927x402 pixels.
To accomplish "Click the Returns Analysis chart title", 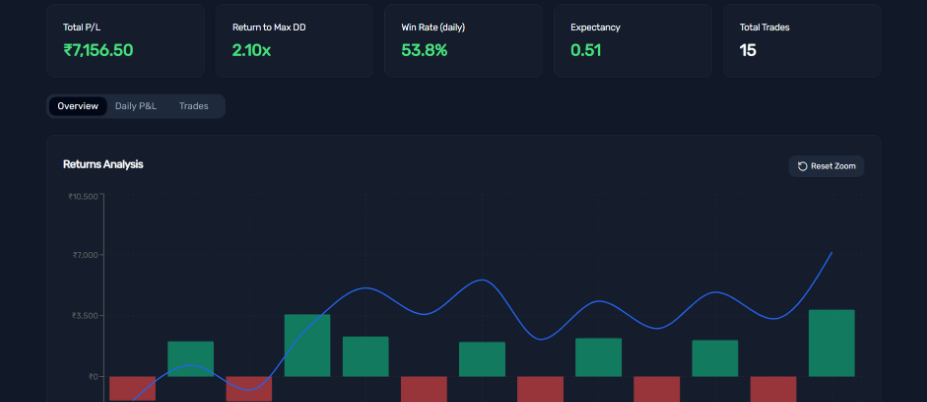I will click(103, 164).
